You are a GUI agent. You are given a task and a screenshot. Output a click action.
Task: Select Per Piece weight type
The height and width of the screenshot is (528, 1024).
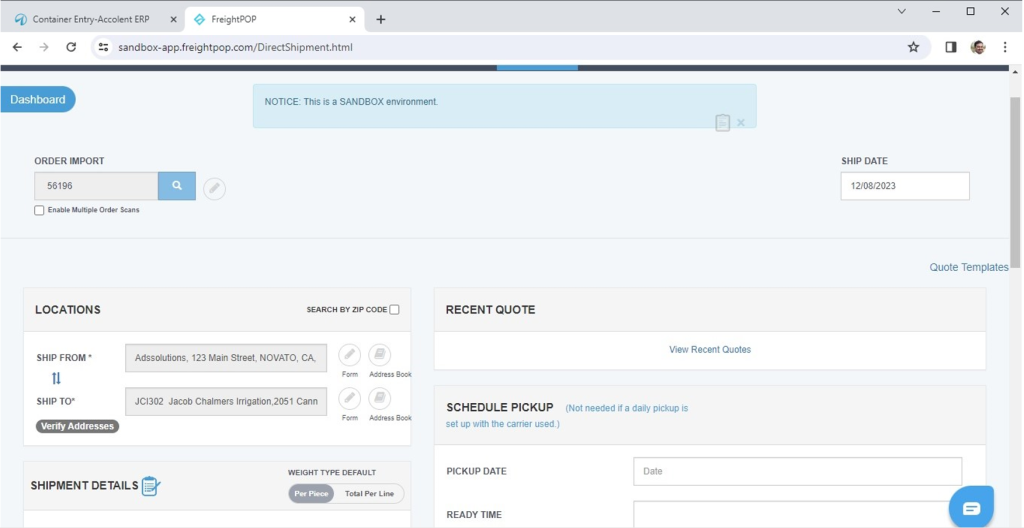click(x=311, y=494)
